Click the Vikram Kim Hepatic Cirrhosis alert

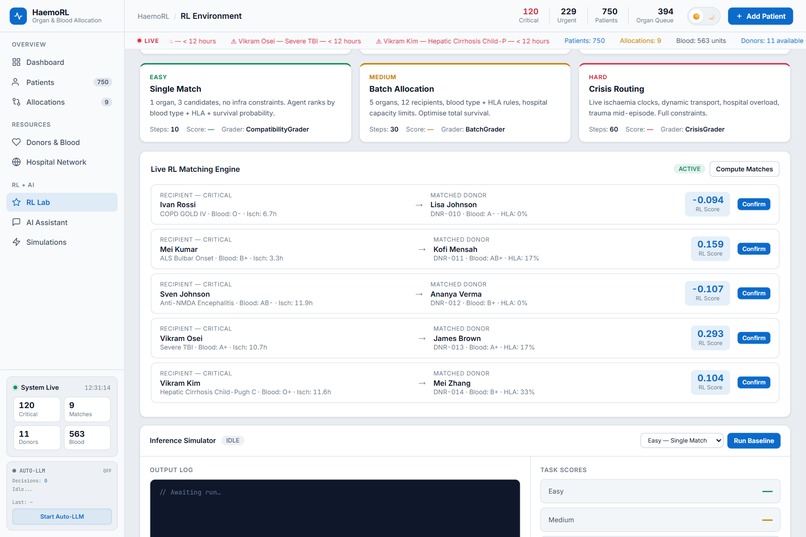tap(462, 41)
